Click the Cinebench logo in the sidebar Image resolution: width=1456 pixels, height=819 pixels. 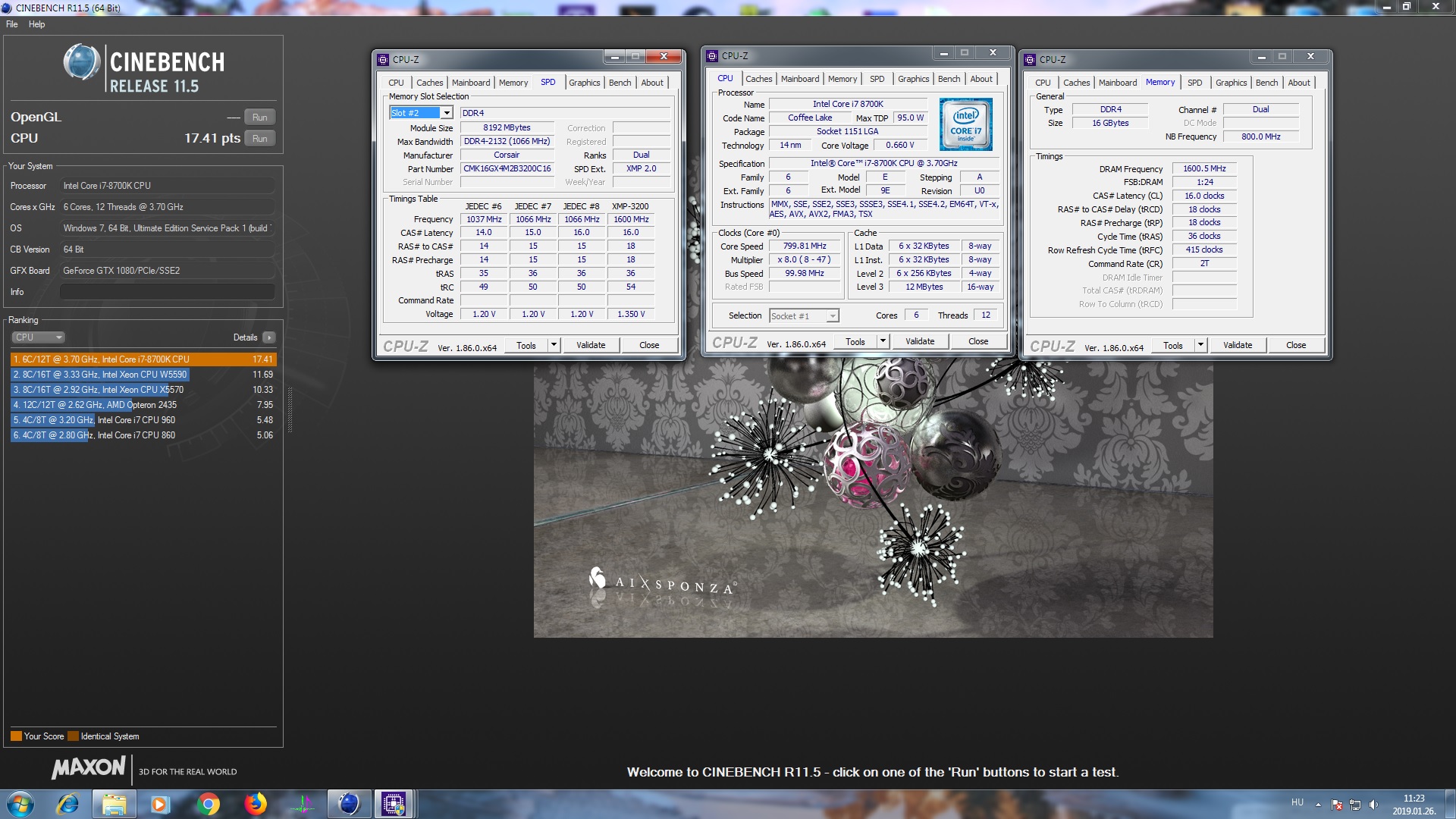(144, 68)
